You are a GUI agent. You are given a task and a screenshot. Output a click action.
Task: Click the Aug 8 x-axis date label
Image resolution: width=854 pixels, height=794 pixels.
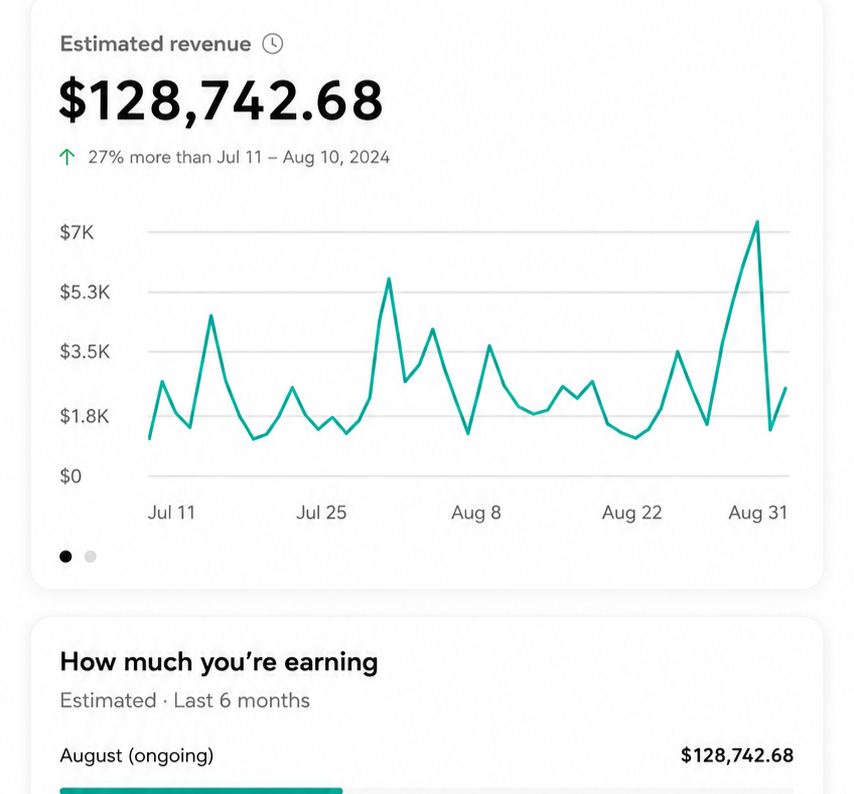[476, 512]
